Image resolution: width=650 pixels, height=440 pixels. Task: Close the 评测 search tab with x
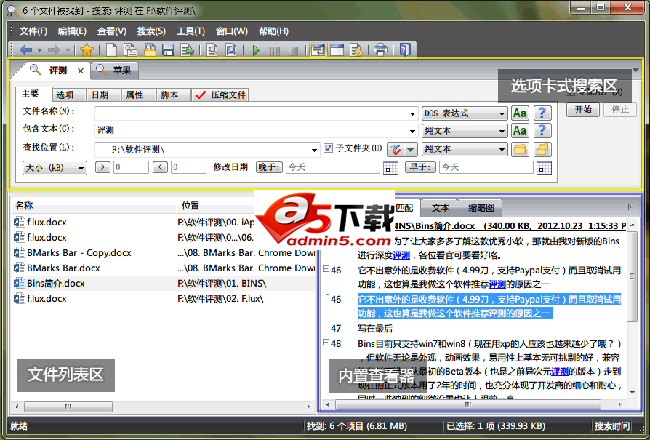[81, 71]
